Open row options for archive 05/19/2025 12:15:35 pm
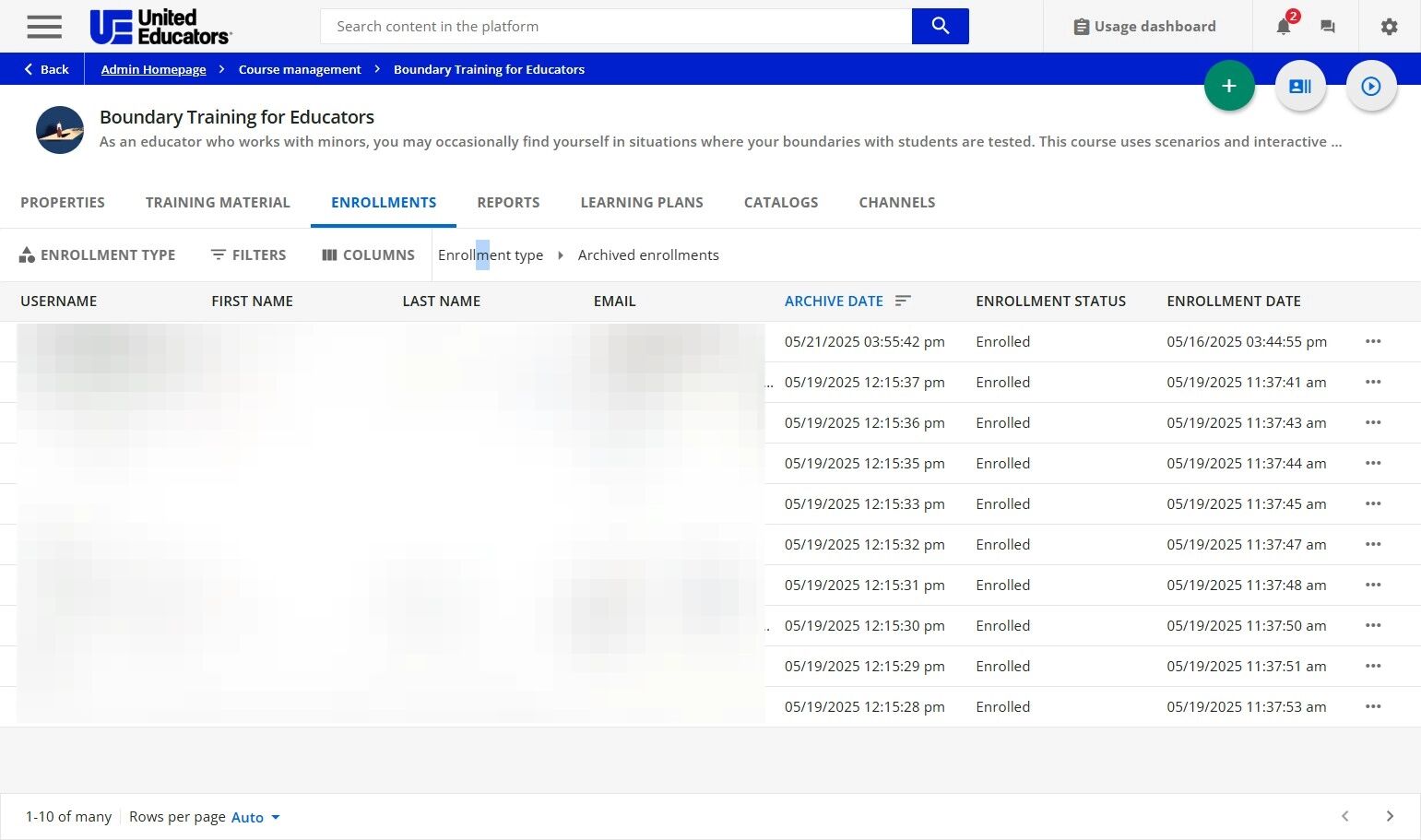Screen dimensions: 1421x840 tap(1373, 464)
